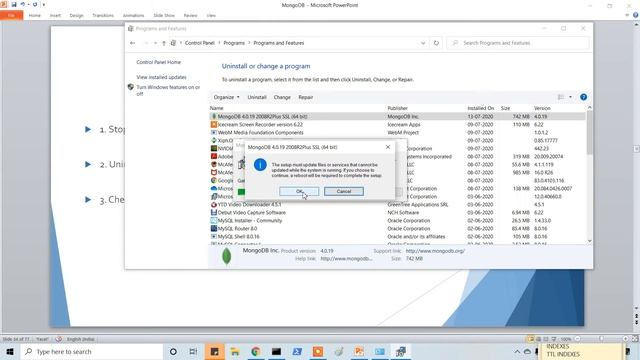Go back in Programs and Features window
This screenshot has height=360, width=640.
point(132,43)
